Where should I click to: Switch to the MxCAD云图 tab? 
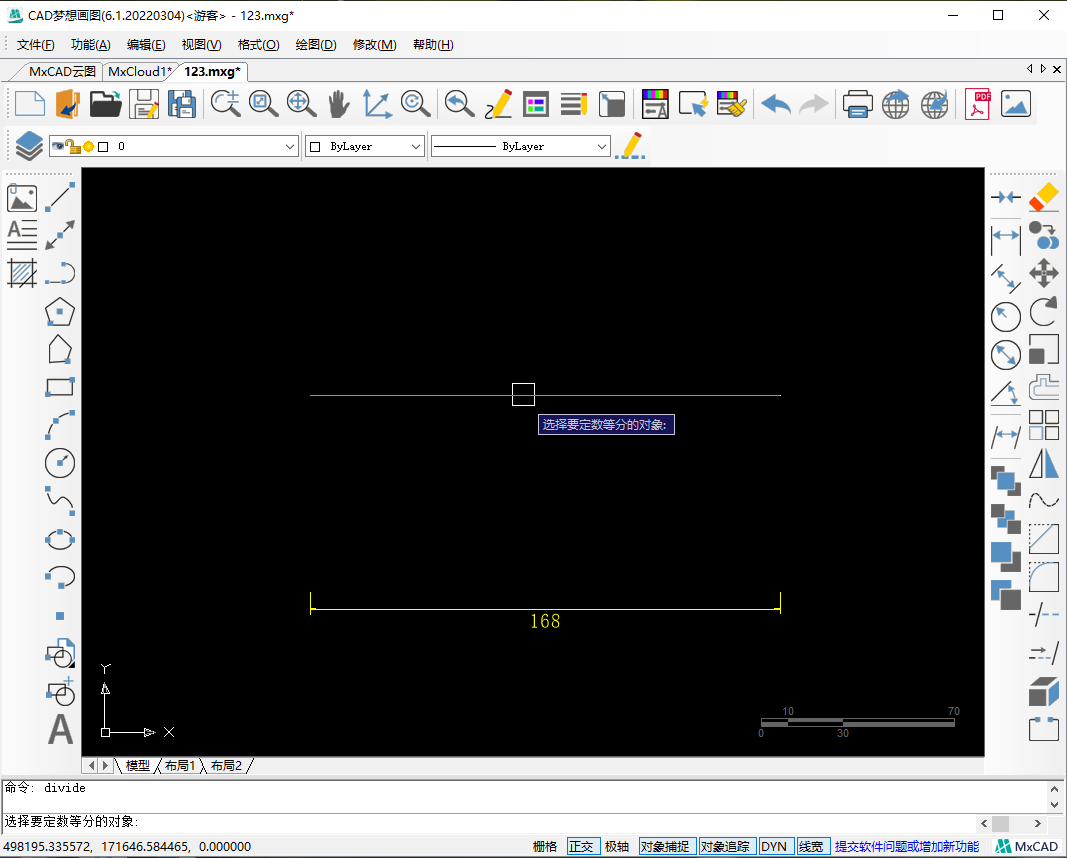(62, 72)
